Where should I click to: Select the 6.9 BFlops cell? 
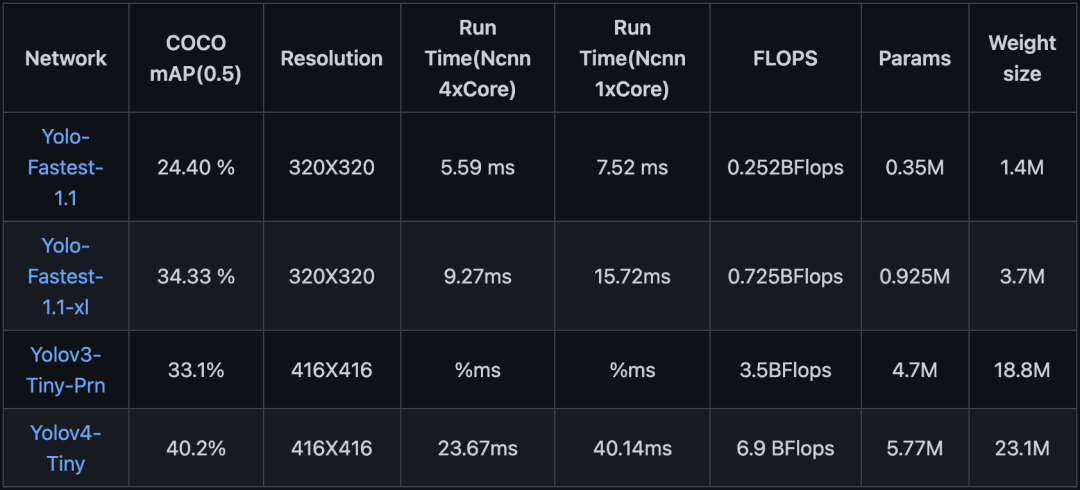(x=785, y=449)
